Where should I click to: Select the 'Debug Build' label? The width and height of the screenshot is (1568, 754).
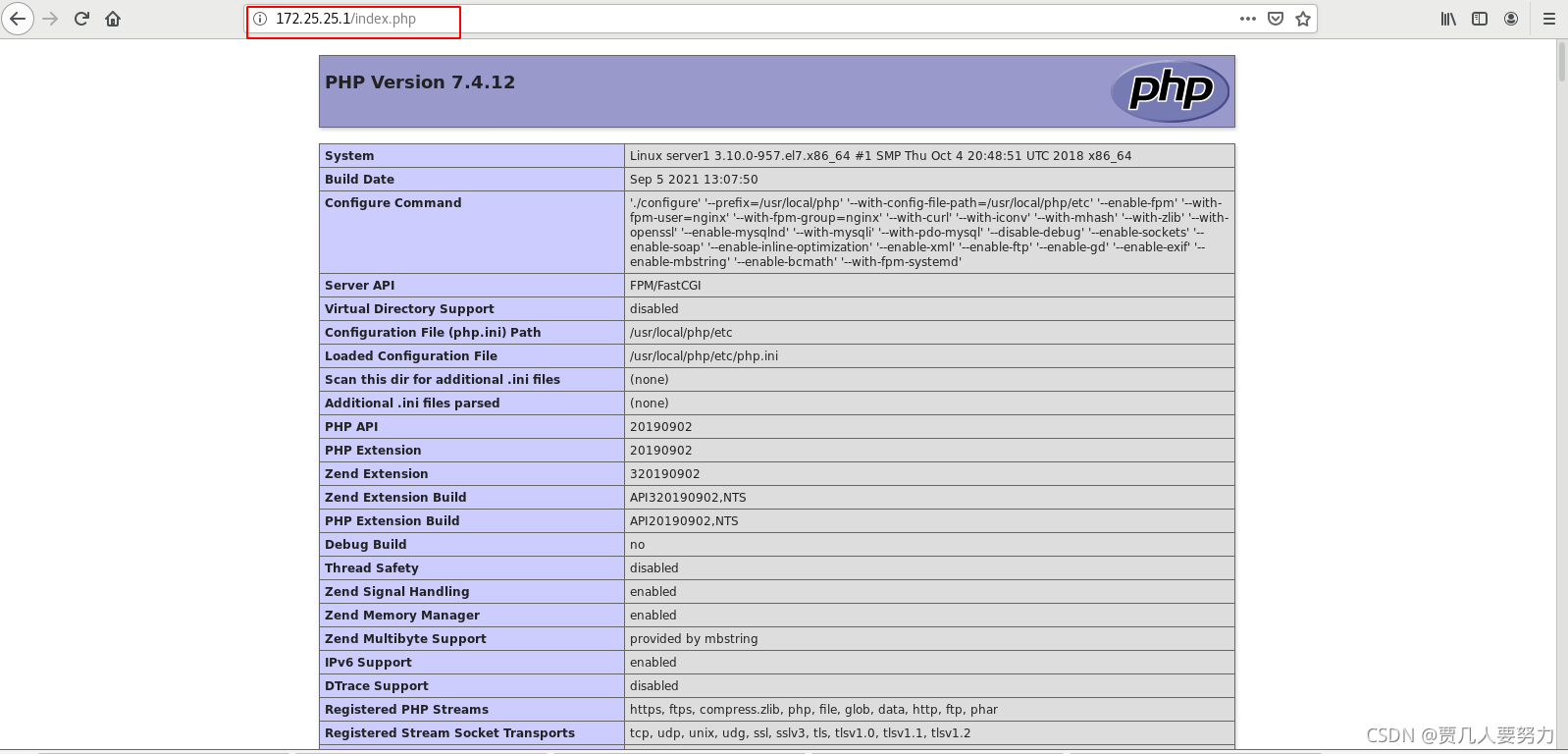point(365,545)
